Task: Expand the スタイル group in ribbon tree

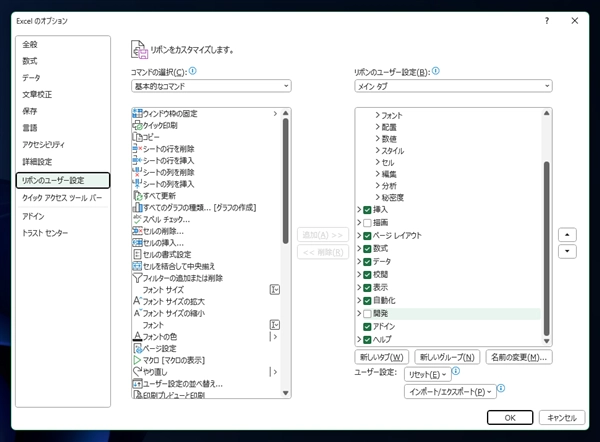Action: 378,150
